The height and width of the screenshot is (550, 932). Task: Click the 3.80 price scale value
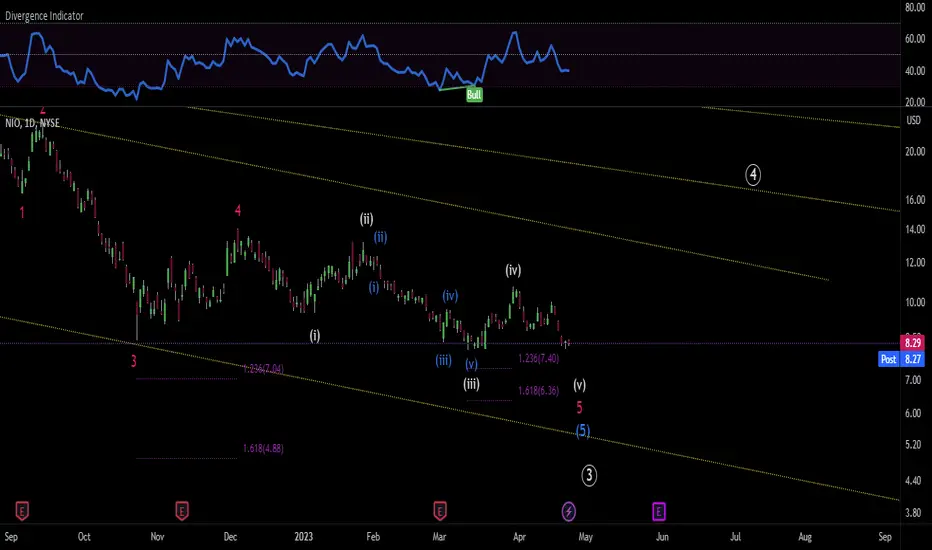click(x=915, y=513)
